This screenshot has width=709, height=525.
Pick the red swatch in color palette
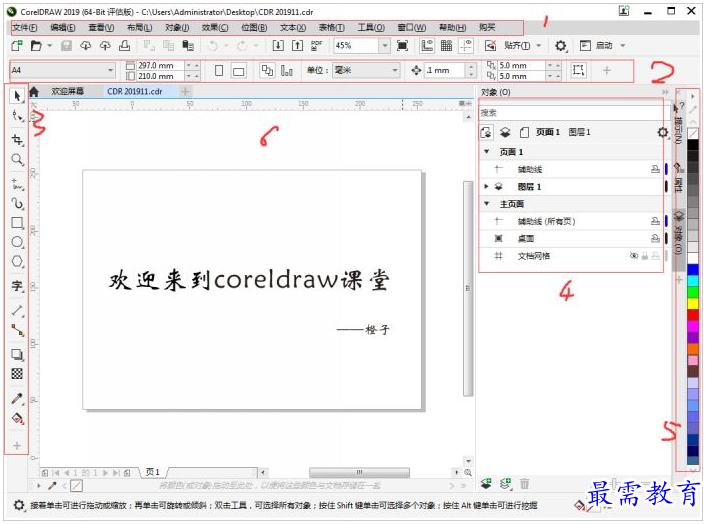(x=692, y=315)
